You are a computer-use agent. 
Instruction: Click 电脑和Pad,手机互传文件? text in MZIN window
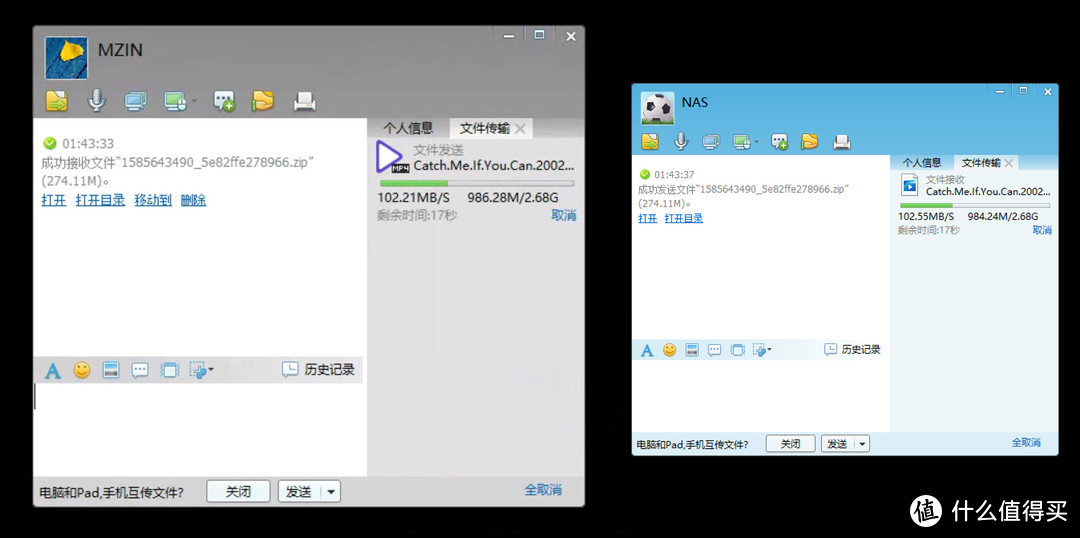(x=112, y=493)
